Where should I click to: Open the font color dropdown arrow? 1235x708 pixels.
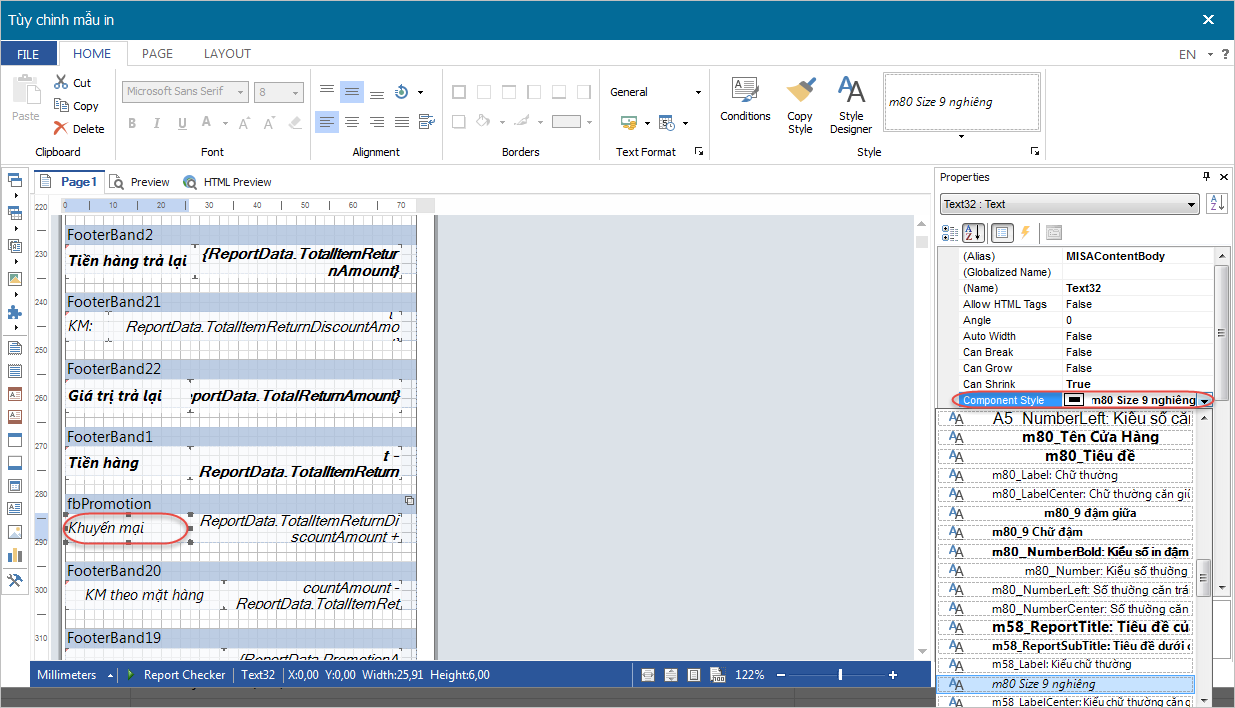(226, 123)
